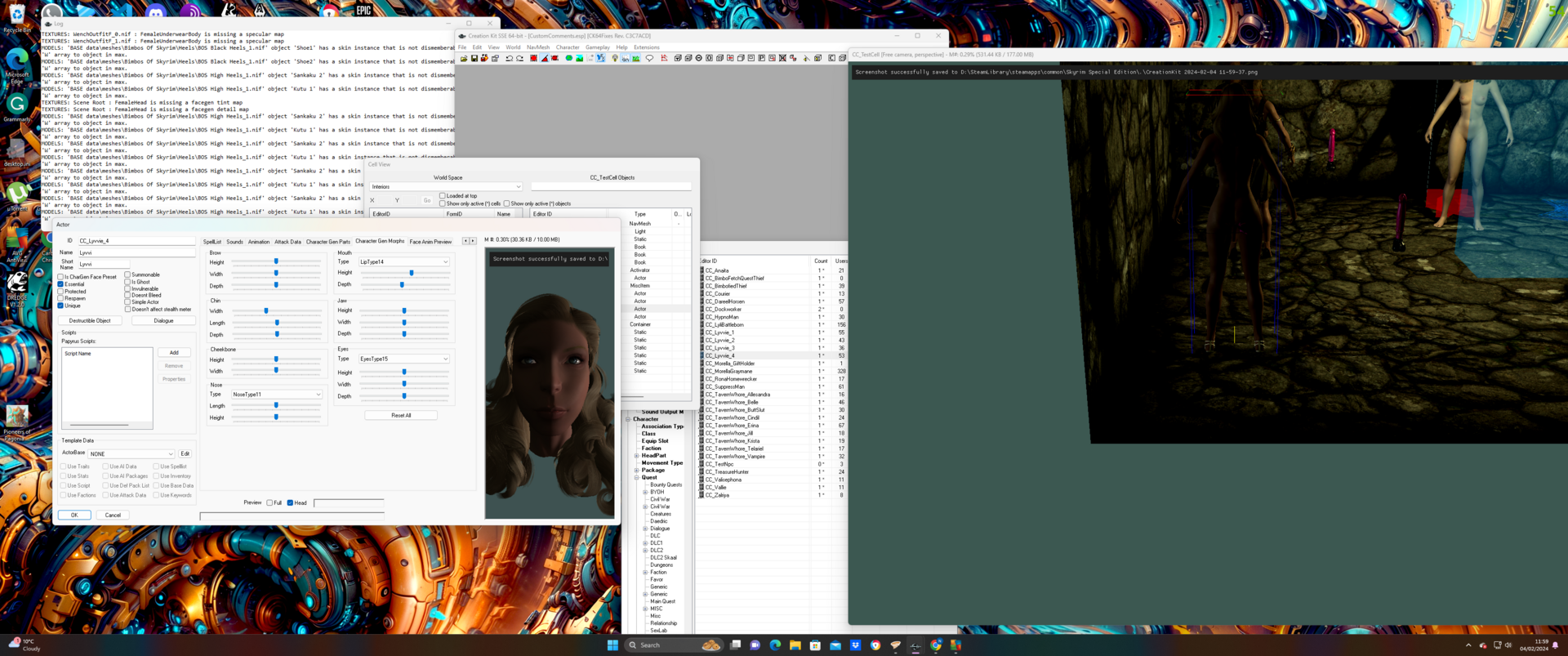Click Add under Papyrus Scripts
Image resolution: width=1568 pixels, height=656 pixels.
click(174, 352)
